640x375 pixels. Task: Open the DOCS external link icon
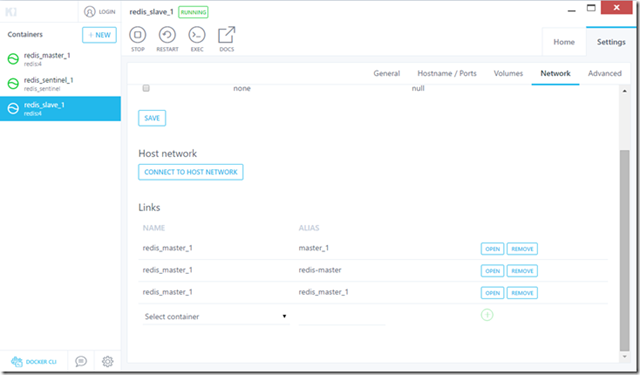click(x=227, y=35)
